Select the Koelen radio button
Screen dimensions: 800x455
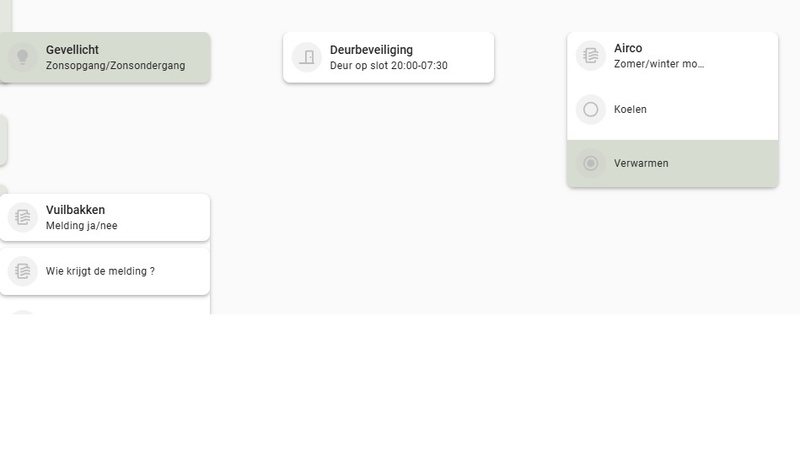pos(591,109)
